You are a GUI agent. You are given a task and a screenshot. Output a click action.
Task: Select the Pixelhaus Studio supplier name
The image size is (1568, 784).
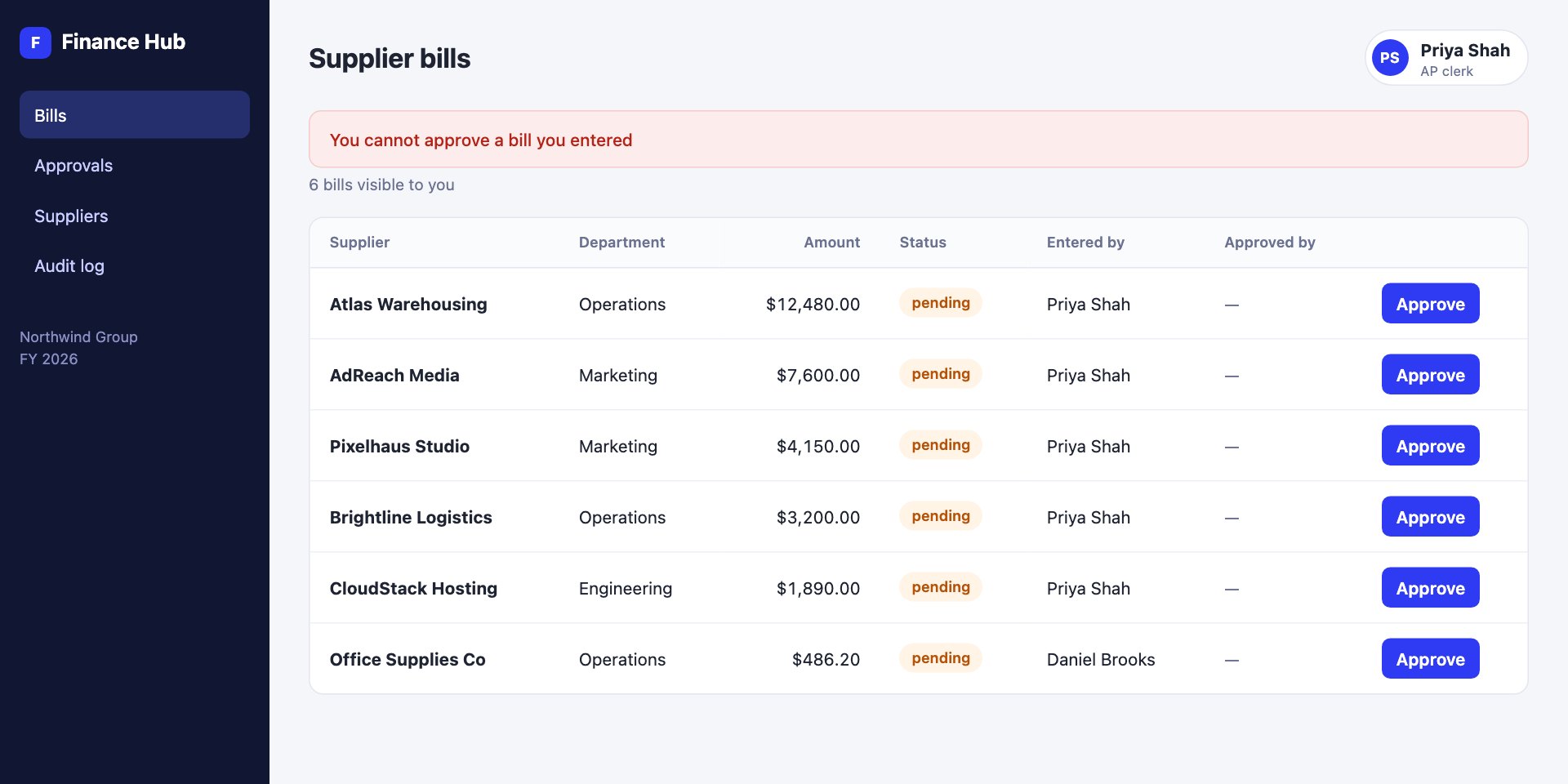pos(399,447)
